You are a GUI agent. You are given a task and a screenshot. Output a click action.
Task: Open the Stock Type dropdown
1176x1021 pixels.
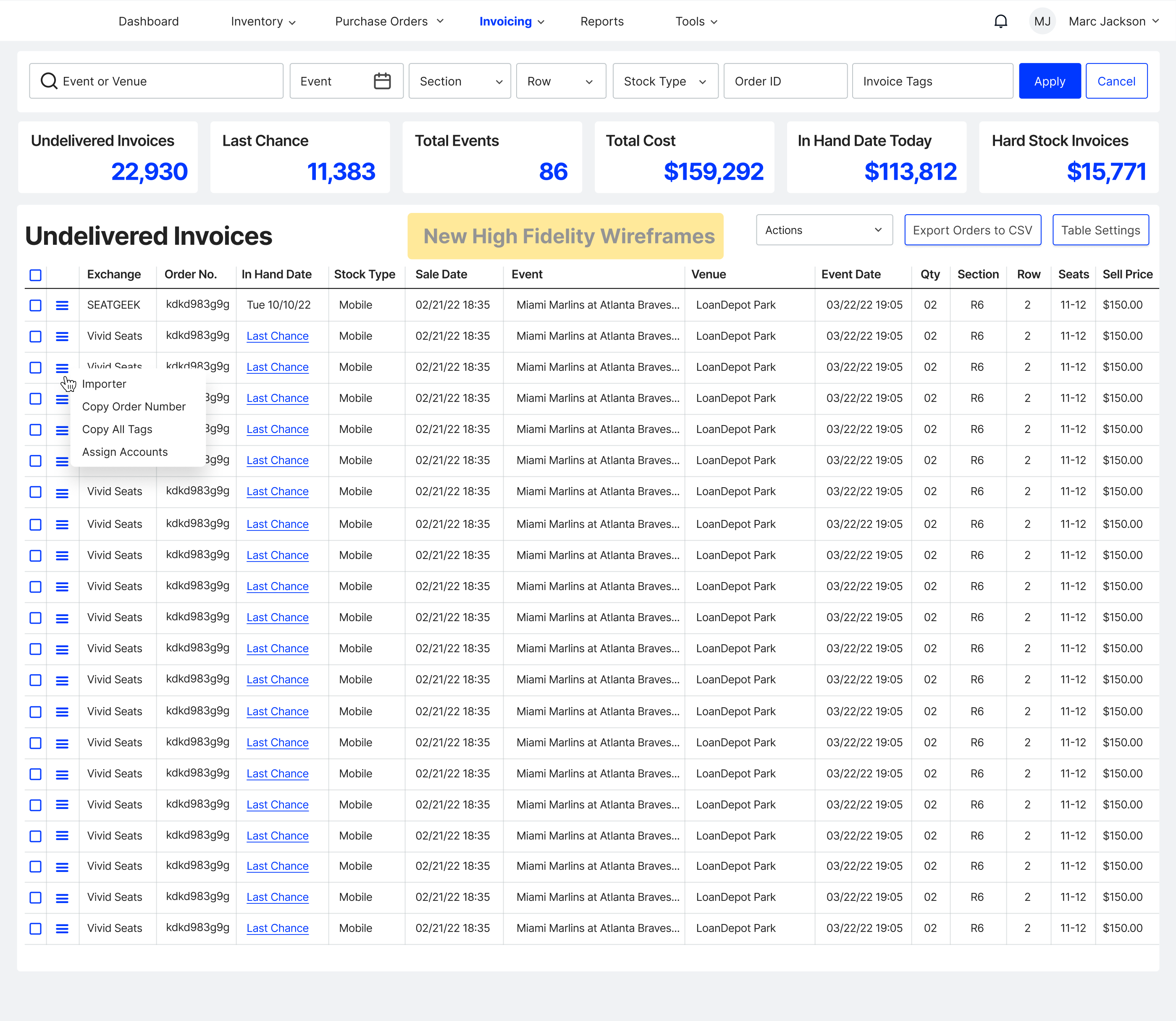(664, 81)
